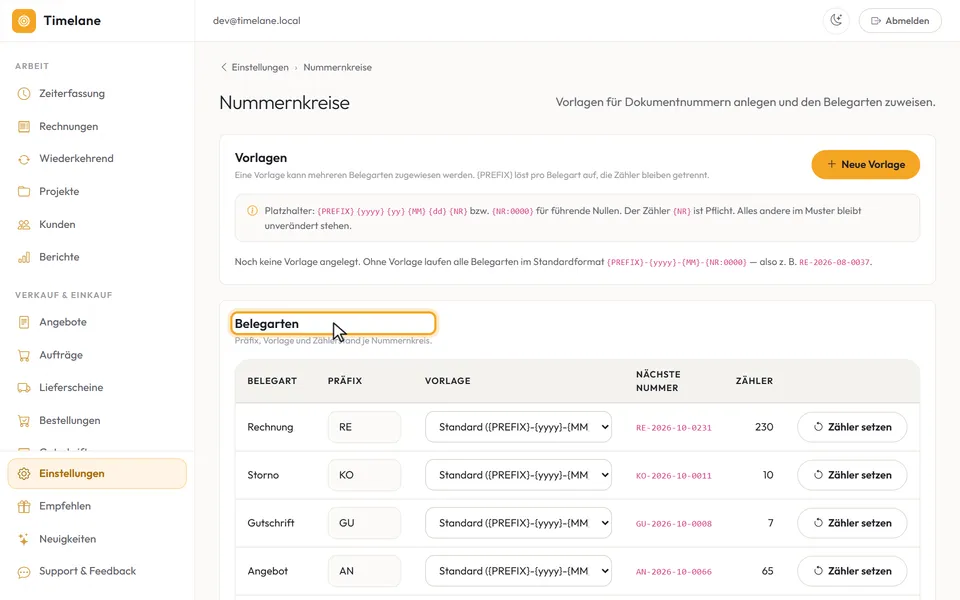Click the breadcrumb back chevron
This screenshot has height=600, width=960.
(223, 67)
